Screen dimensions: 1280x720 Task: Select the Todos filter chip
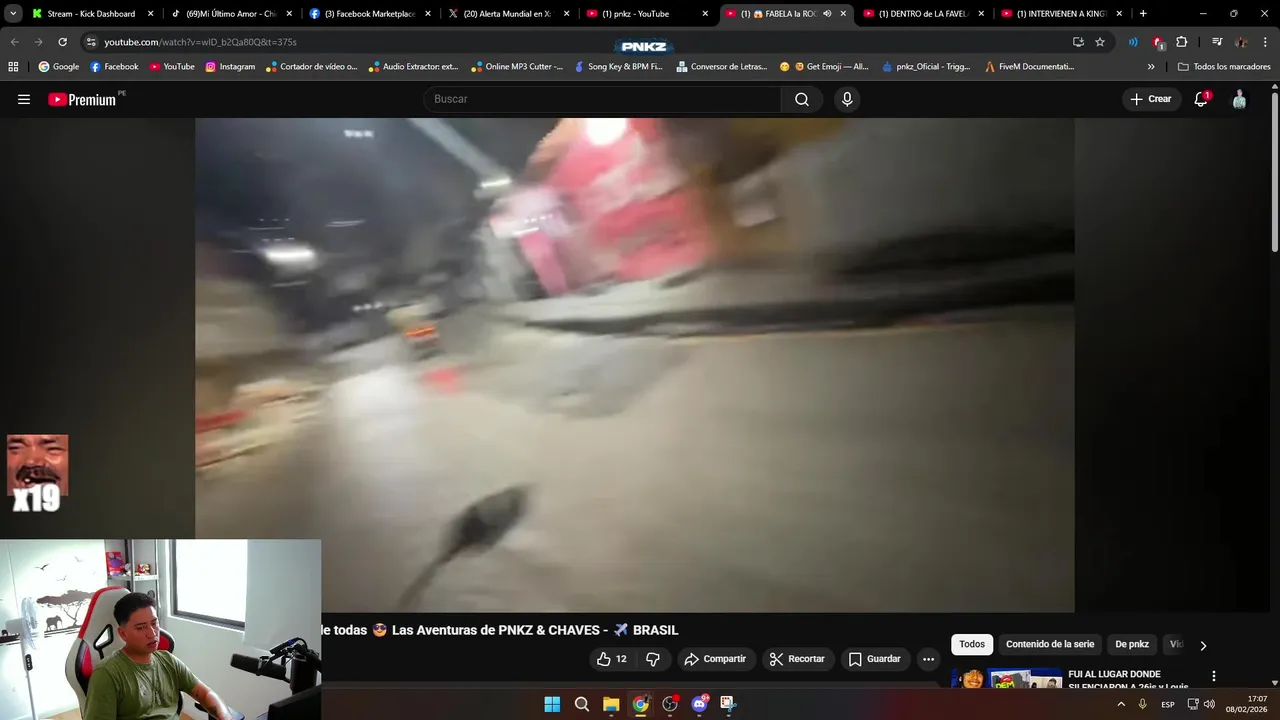point(972,645)
